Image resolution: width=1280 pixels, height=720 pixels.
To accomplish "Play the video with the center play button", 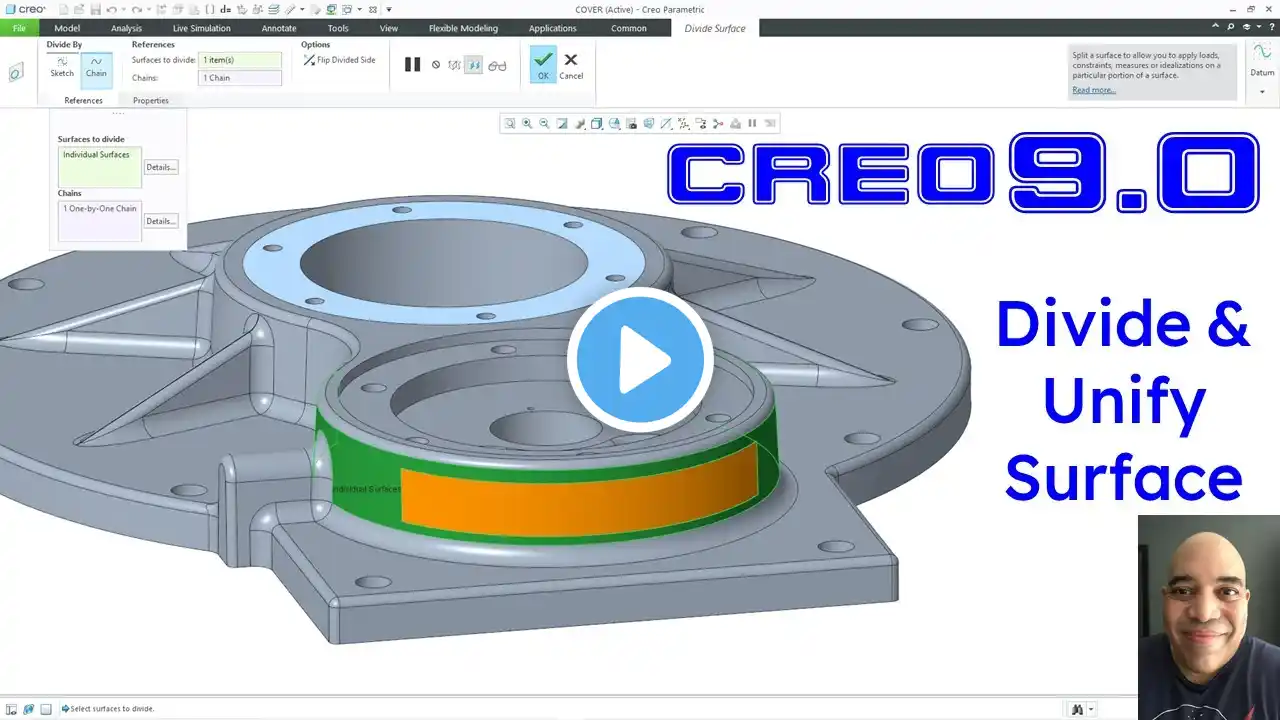I will (x=640, y=359).
